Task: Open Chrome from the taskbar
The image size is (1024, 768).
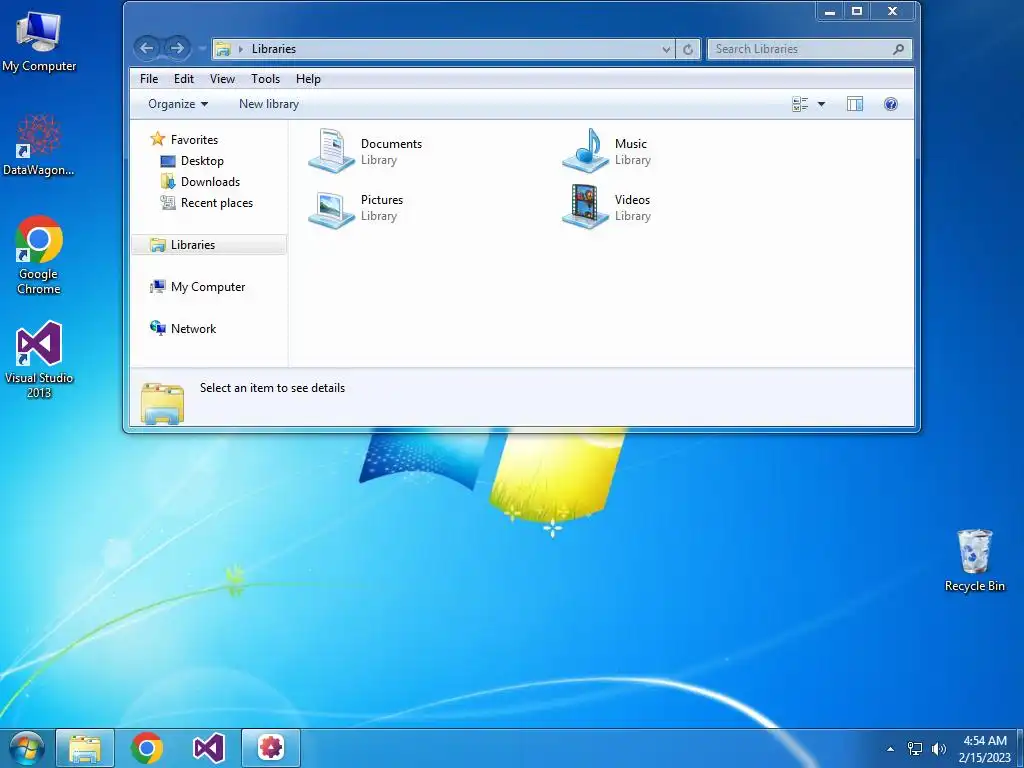Action: [x=147, y=748]
